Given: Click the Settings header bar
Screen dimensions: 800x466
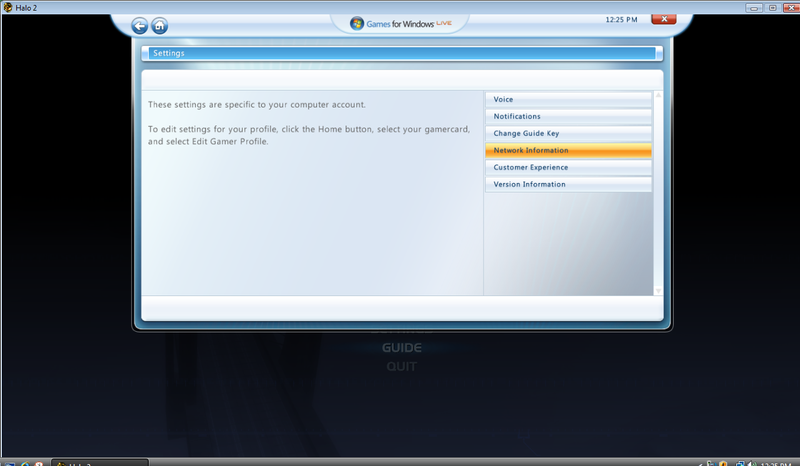Looking at the screenshot, I should point(402,53).
